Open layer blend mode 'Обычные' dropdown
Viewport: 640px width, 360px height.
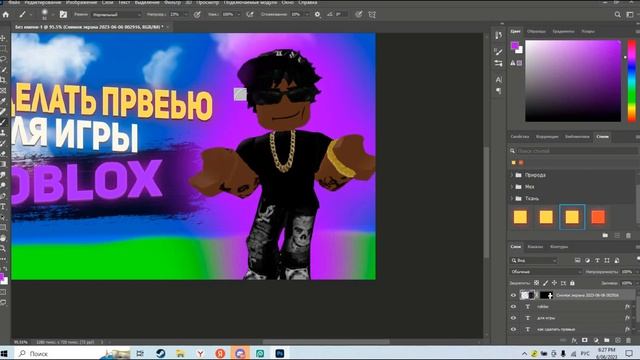545,271
